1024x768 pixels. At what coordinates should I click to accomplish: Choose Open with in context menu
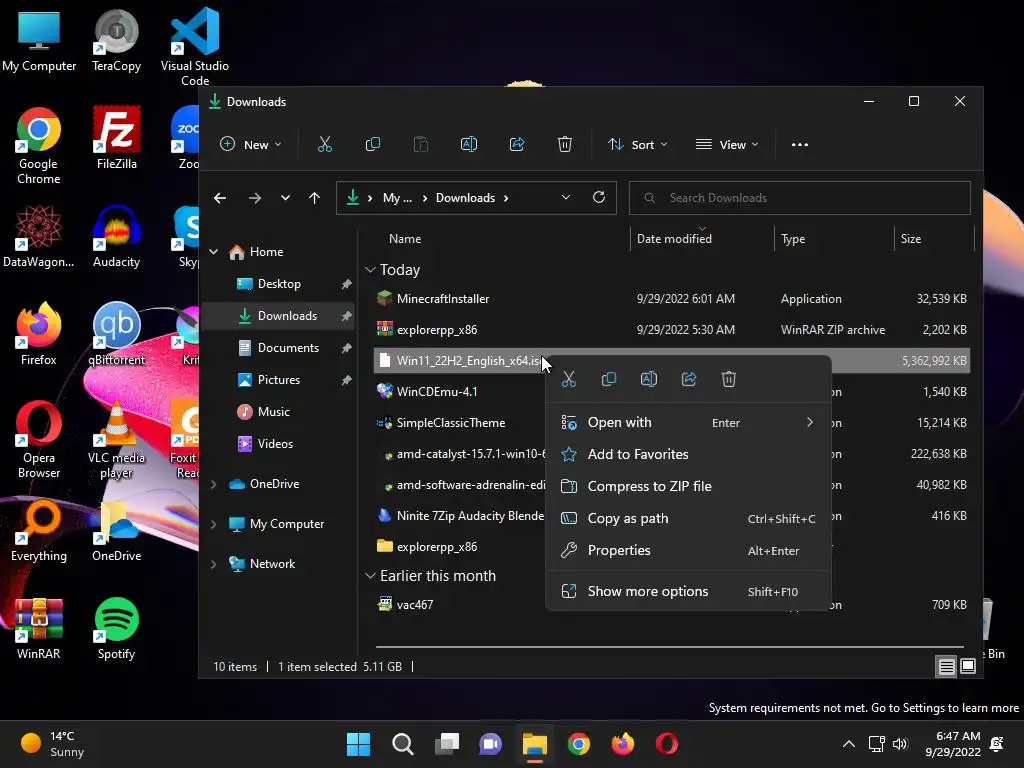coord(688,423)
